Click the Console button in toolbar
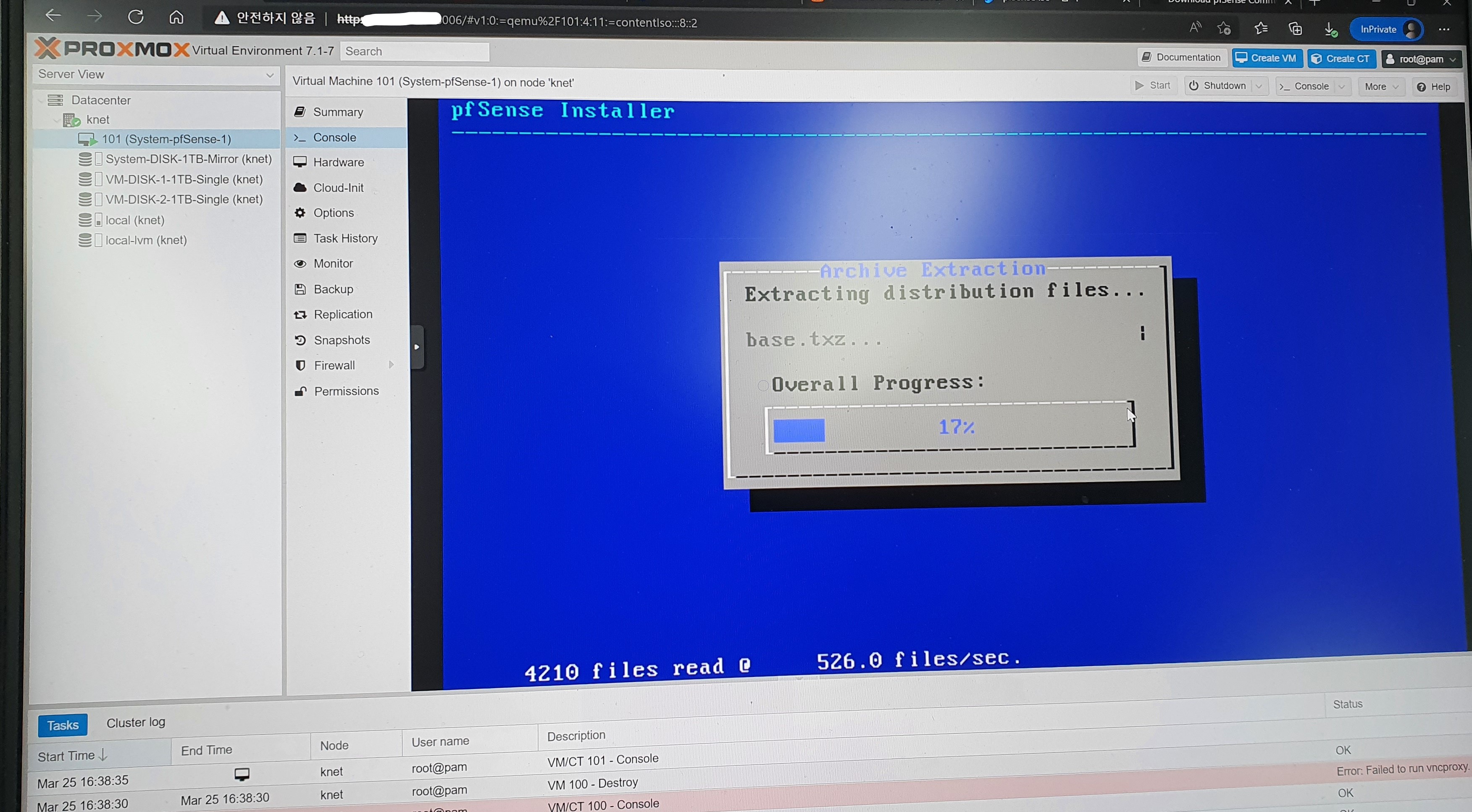Screen dimensions: 1472x812 coord(1305,86)
